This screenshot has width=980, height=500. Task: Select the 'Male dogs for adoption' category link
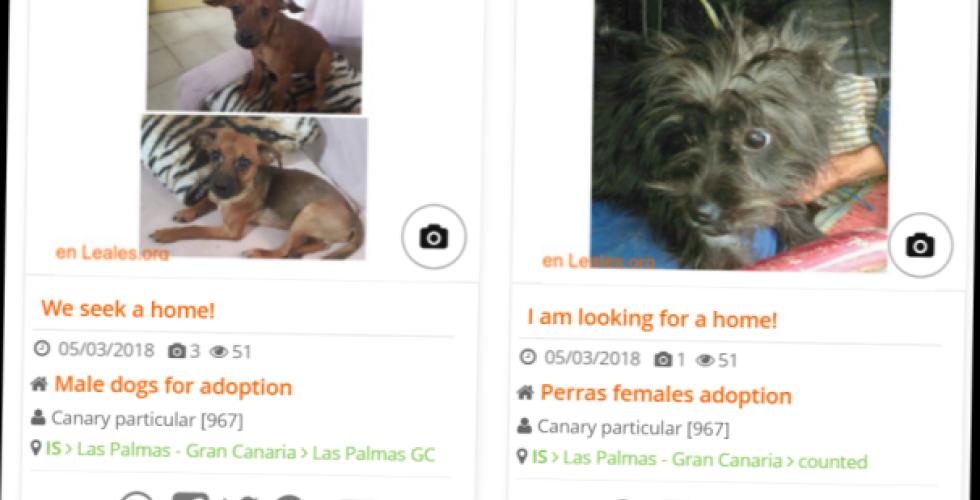pyautogui.click(x=173, y=386)
